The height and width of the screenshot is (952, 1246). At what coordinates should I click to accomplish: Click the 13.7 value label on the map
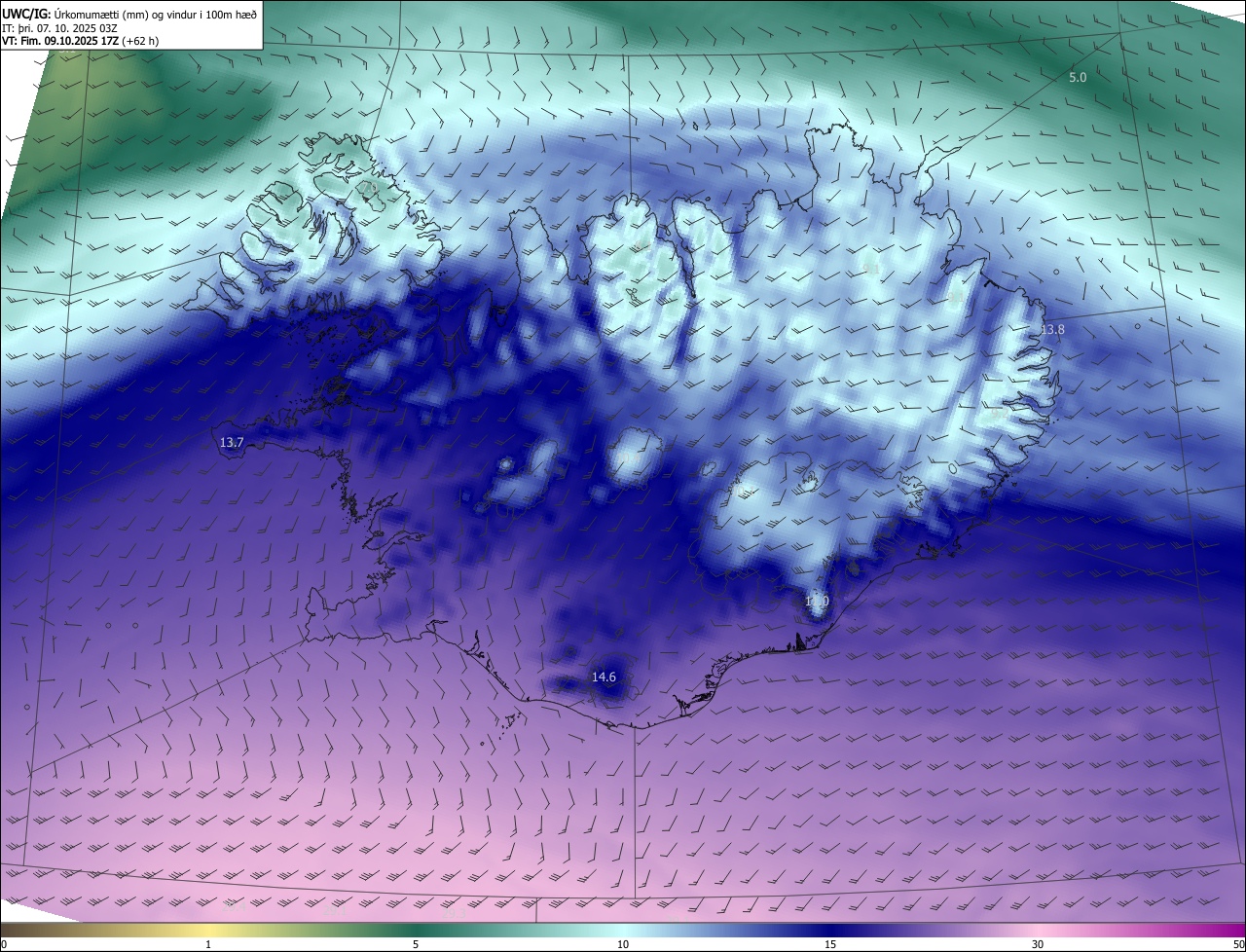pyautogui.click(x=231, y=442)
